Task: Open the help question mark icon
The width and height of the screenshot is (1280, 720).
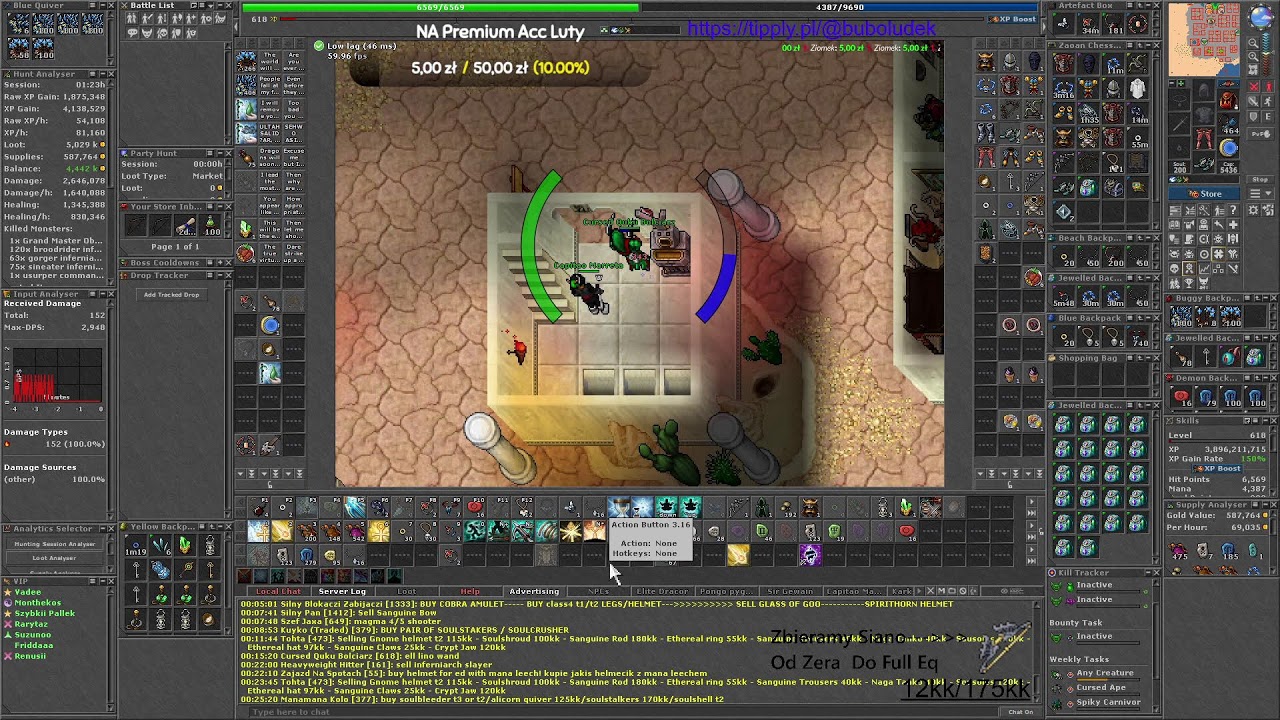Action: [x=1233, y=210]
